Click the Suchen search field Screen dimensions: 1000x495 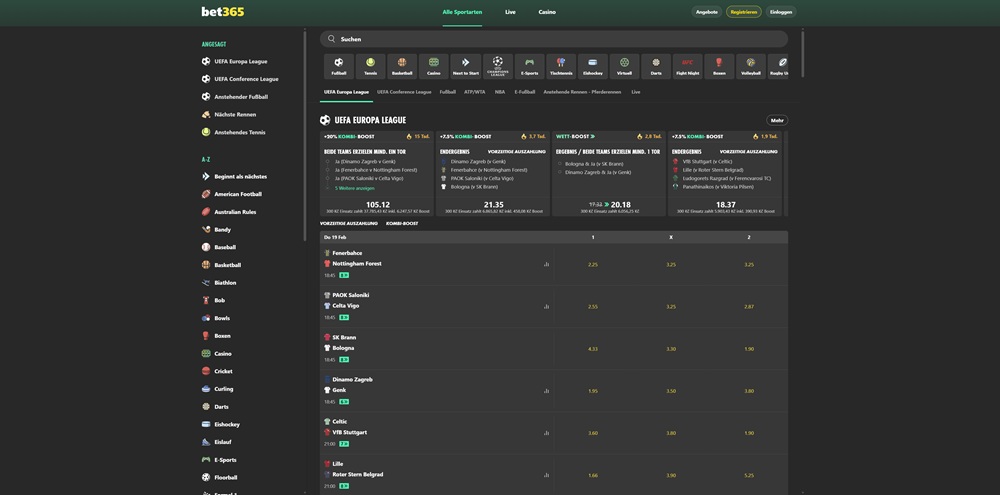[554, 39]
